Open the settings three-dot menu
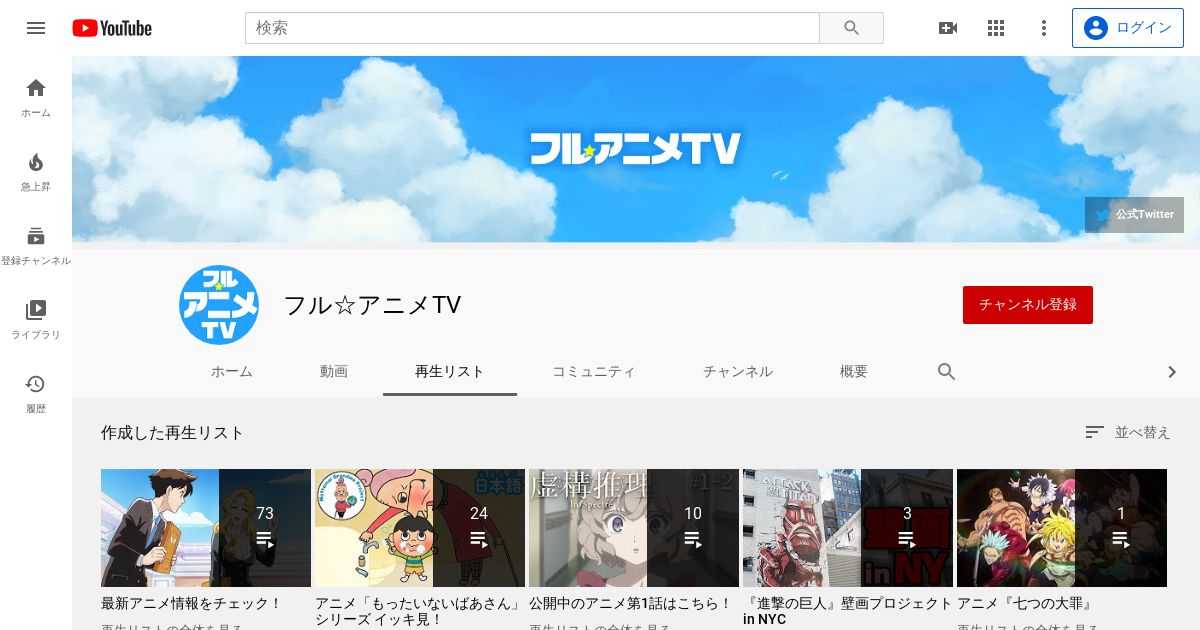 pyautogui.click(x=1044, y=28)
